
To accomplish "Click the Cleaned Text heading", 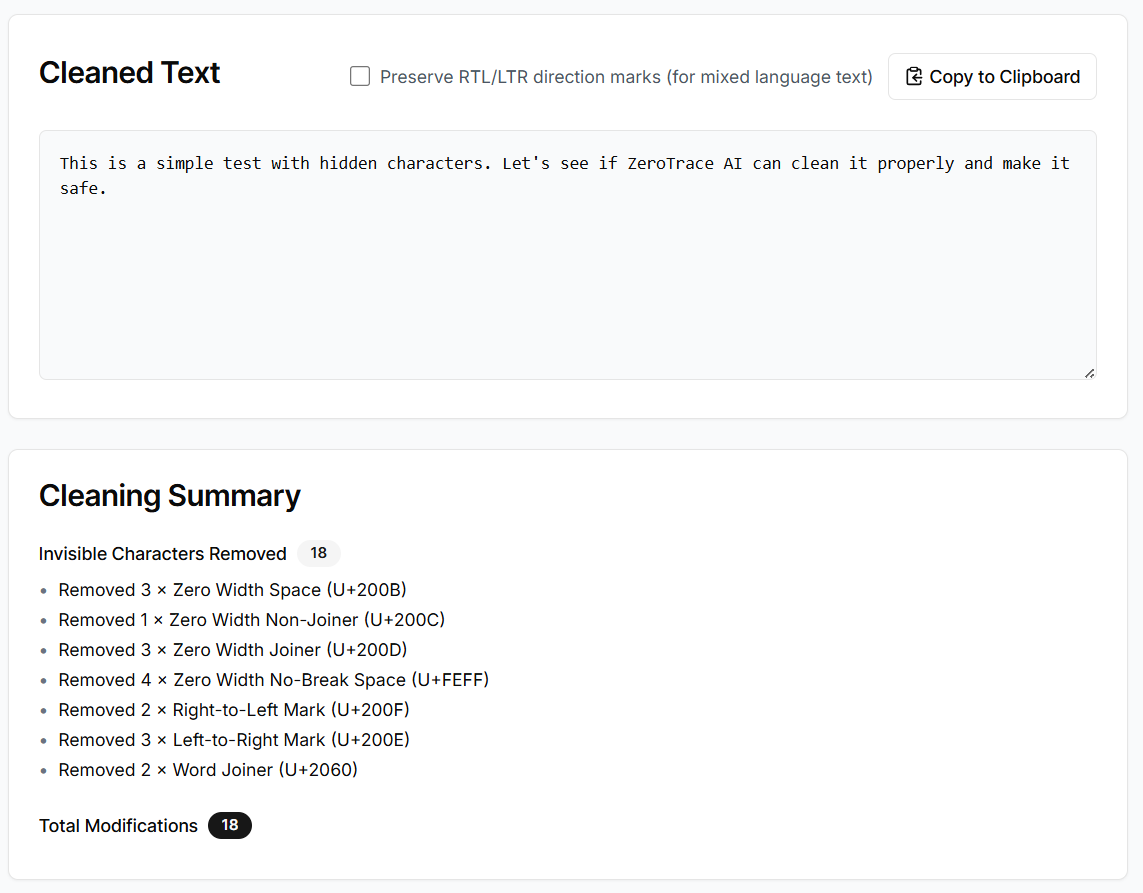I will click(129, 73).
